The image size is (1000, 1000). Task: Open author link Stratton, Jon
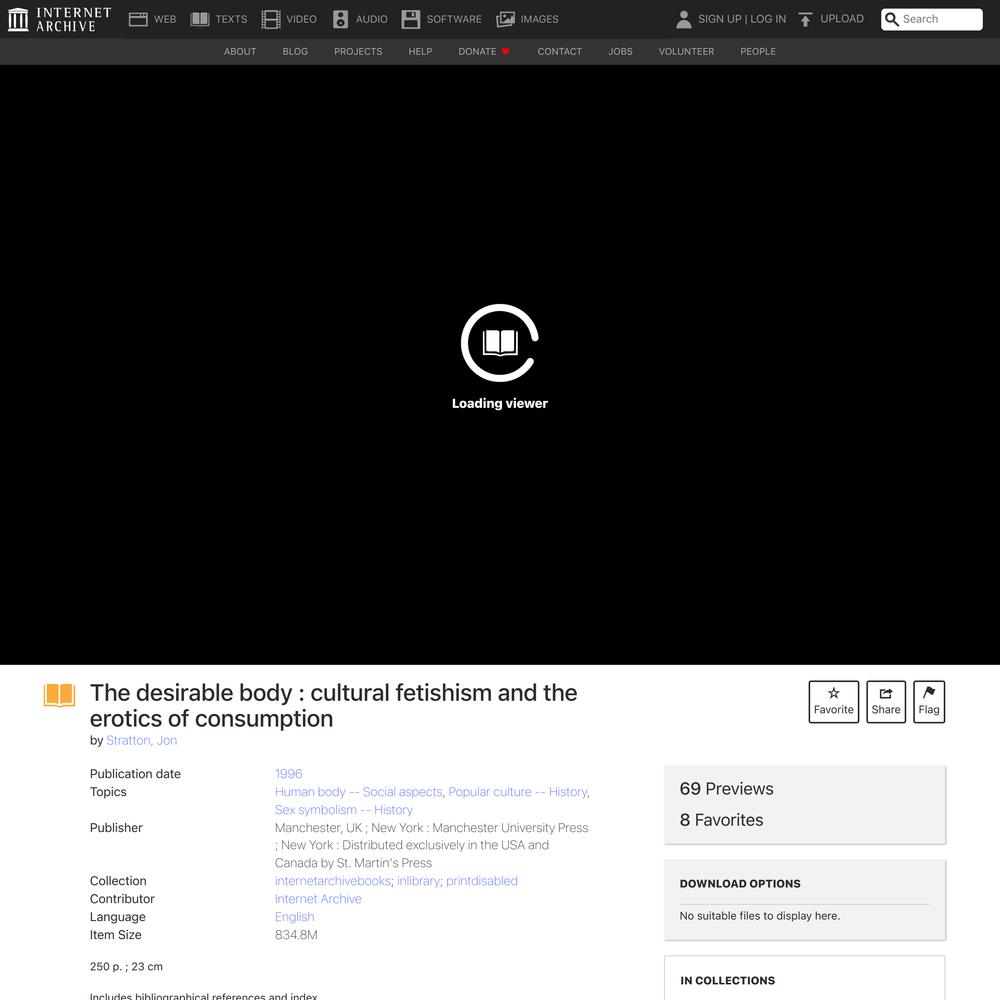[142, 740]
